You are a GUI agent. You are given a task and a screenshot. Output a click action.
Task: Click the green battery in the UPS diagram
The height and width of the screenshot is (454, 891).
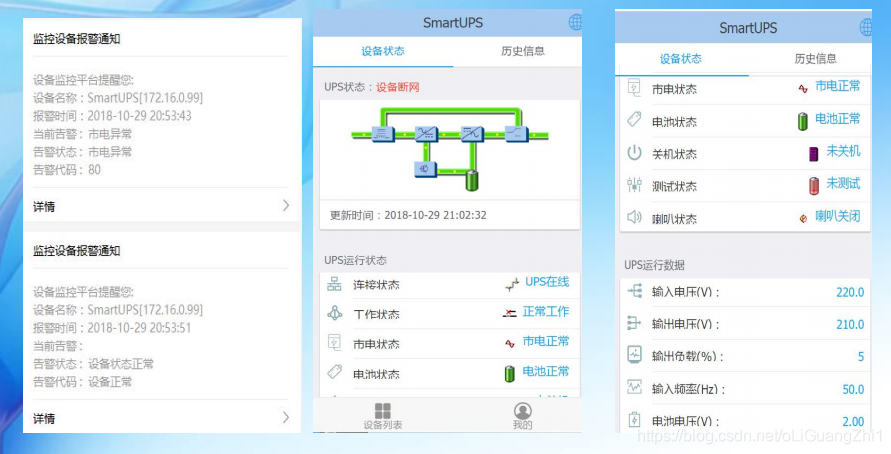click(472, 180)
